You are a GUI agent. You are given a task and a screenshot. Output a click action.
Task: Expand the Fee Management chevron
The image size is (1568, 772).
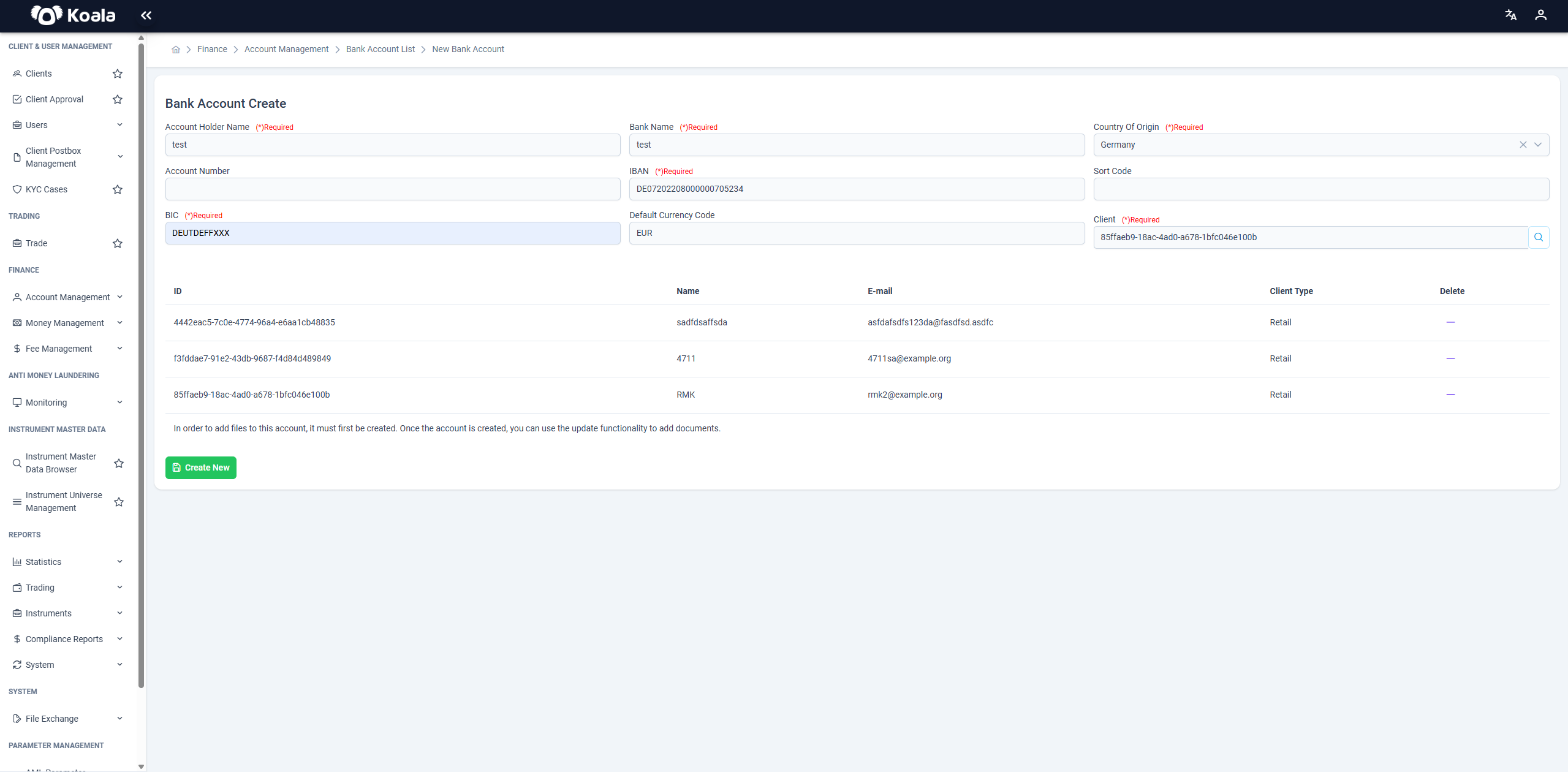pyautogui.click(x=119, y=349)
